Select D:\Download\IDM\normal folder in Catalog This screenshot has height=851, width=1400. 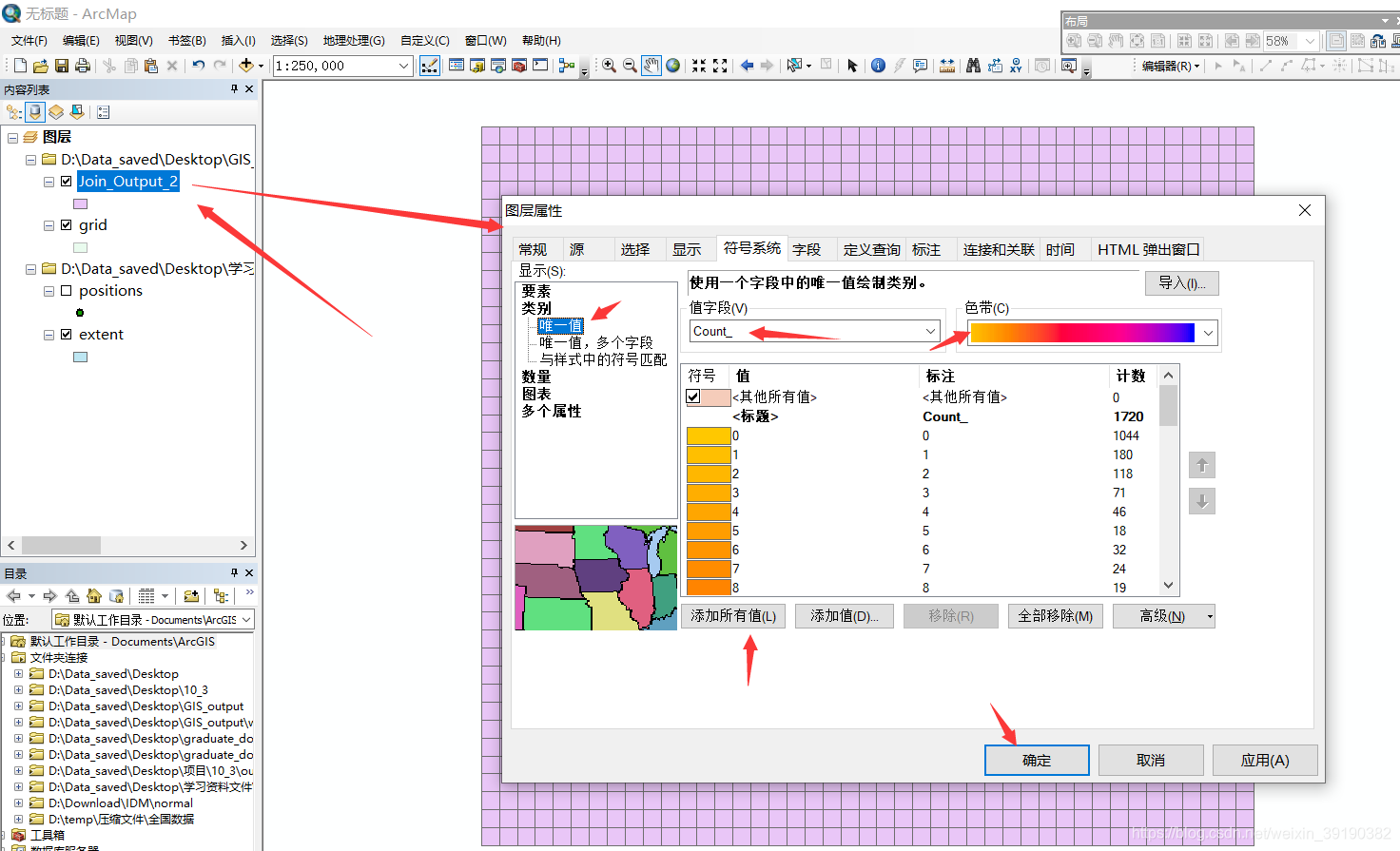pyautogui.click(x=121, y=803)
